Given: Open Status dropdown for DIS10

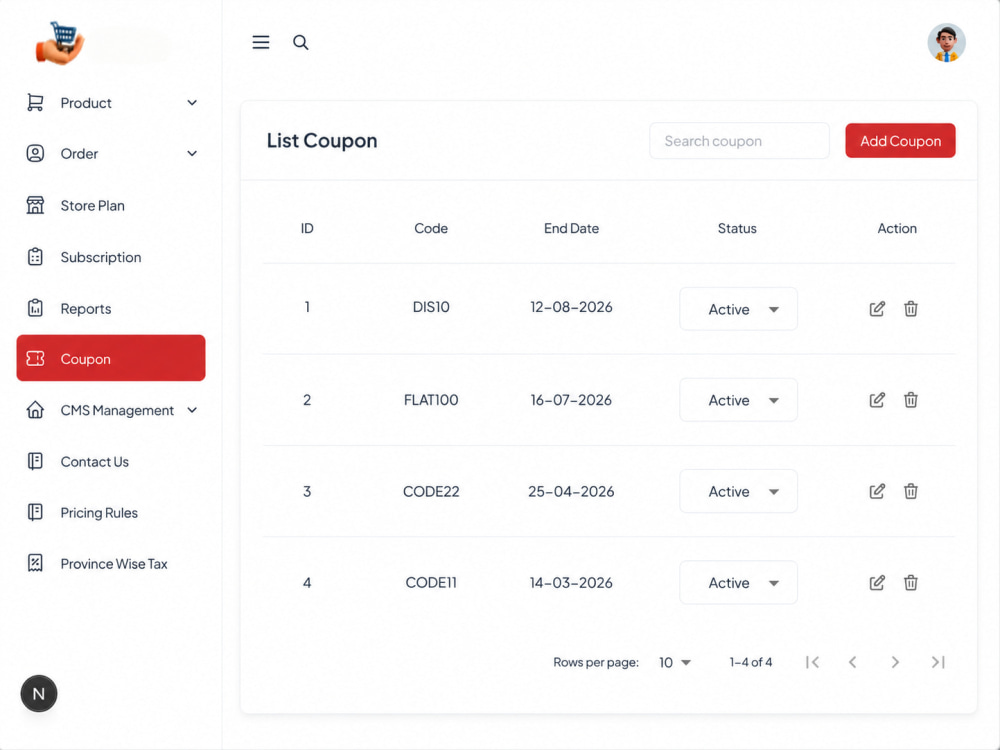Looking at the screenshot, I should (739, 309).
